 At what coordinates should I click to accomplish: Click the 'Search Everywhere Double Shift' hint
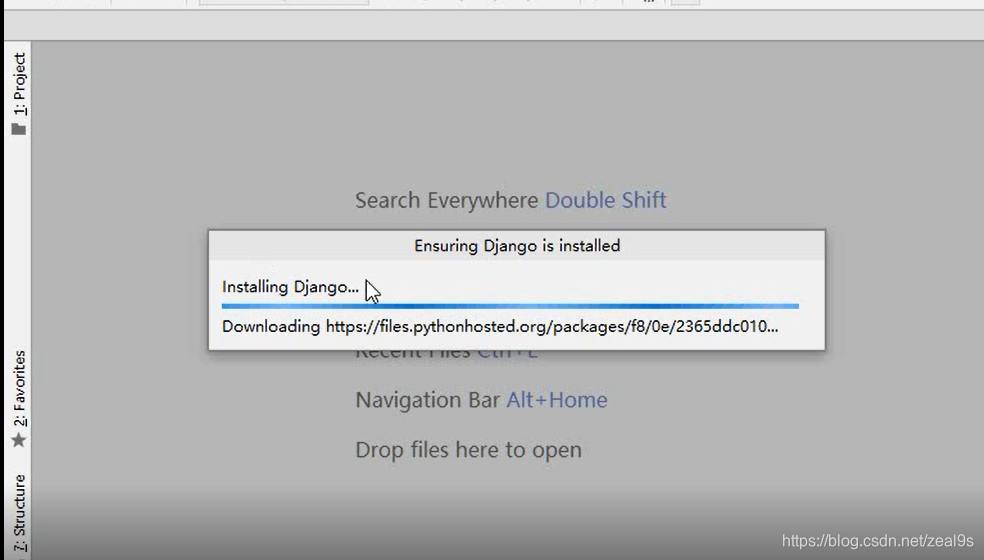tap(511, 200)
